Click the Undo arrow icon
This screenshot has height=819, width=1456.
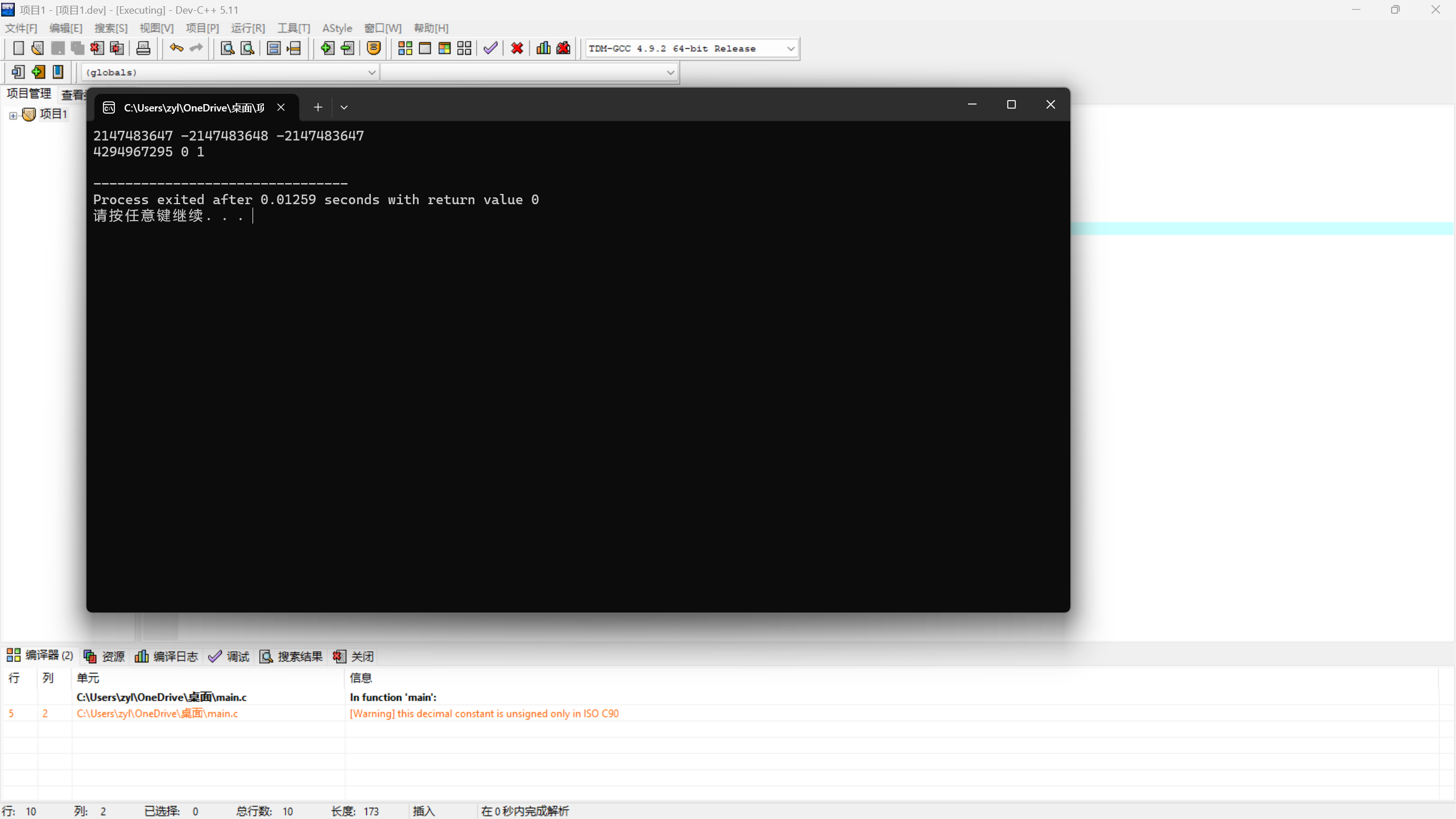tap(176, 48)
